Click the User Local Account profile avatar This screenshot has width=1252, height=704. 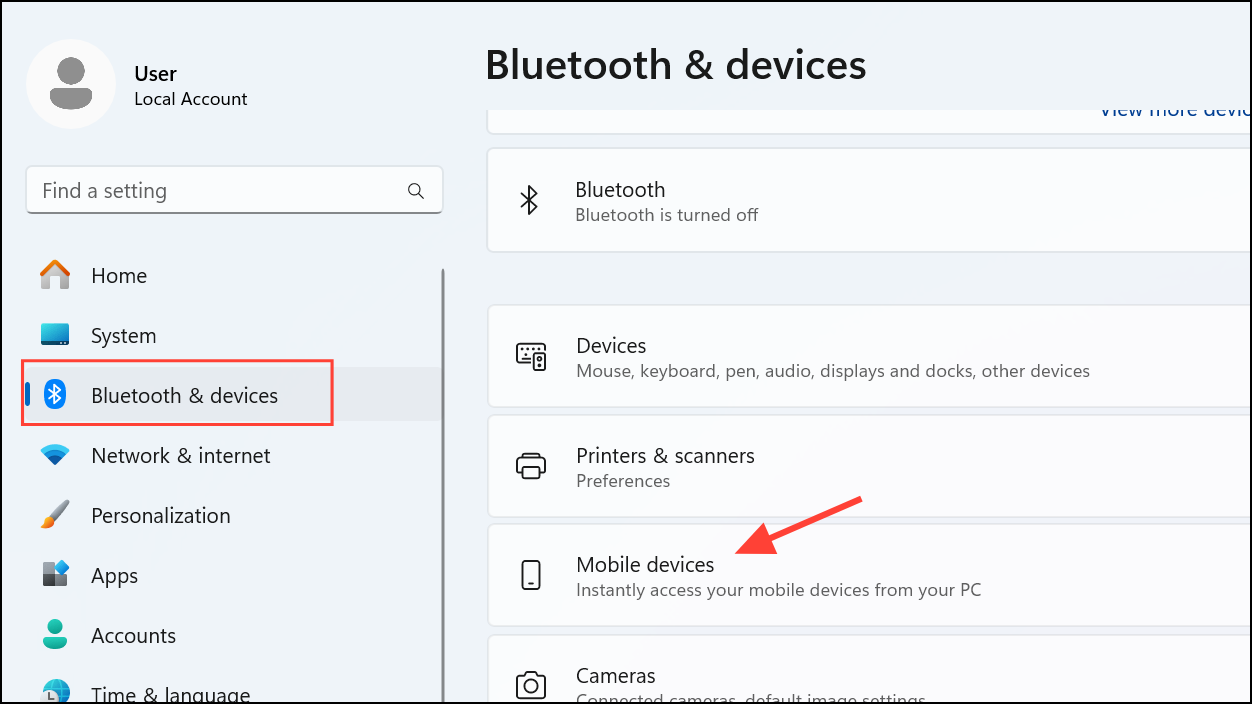click(x=71, y=84)
